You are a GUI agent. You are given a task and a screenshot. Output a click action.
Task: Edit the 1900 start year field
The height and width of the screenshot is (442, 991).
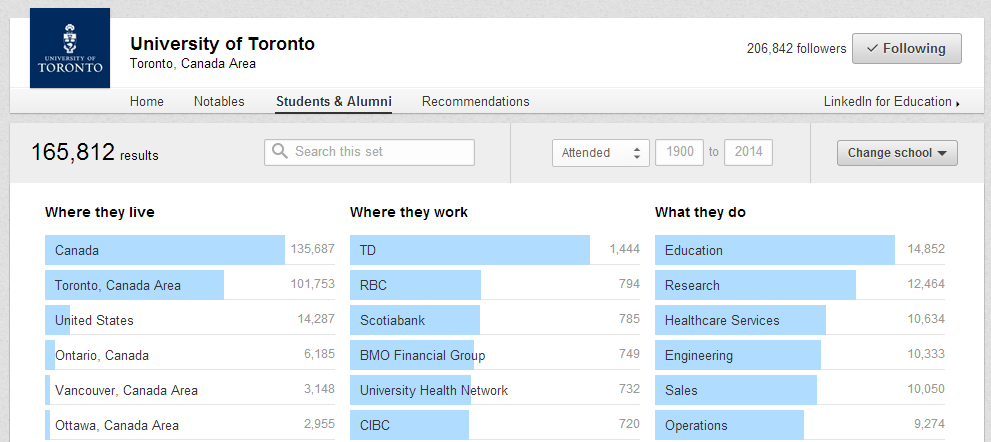pos(679,153)
